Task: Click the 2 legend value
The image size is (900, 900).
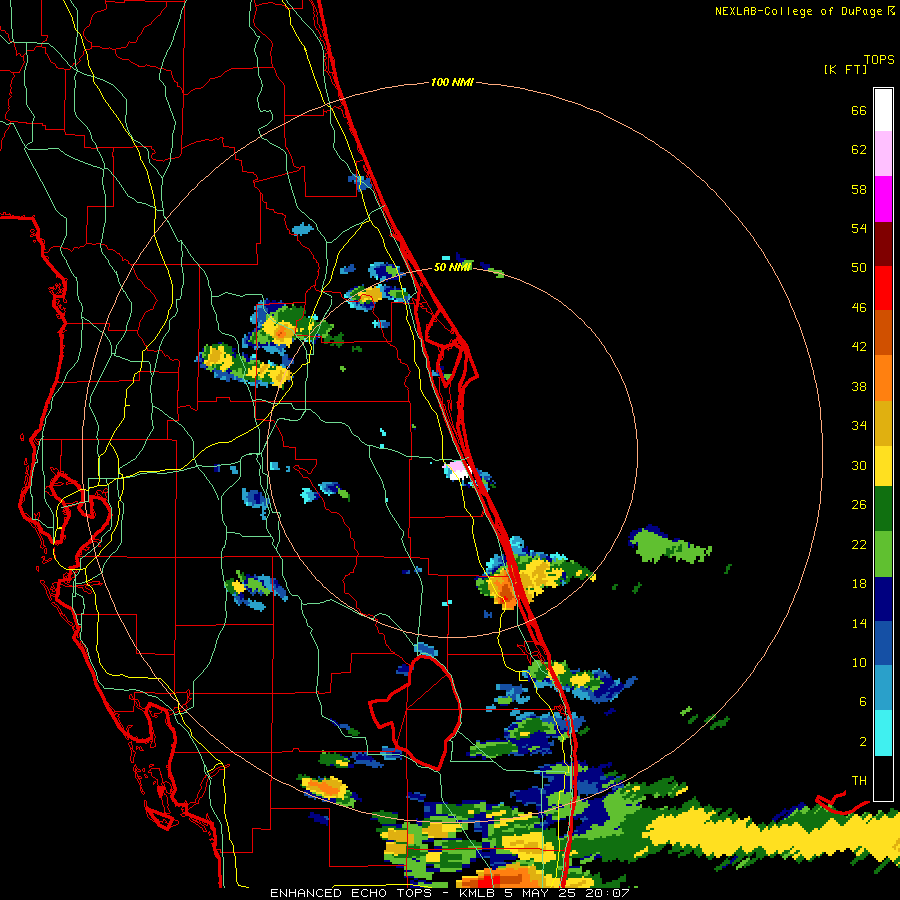Action: click(x=863, y=742)
